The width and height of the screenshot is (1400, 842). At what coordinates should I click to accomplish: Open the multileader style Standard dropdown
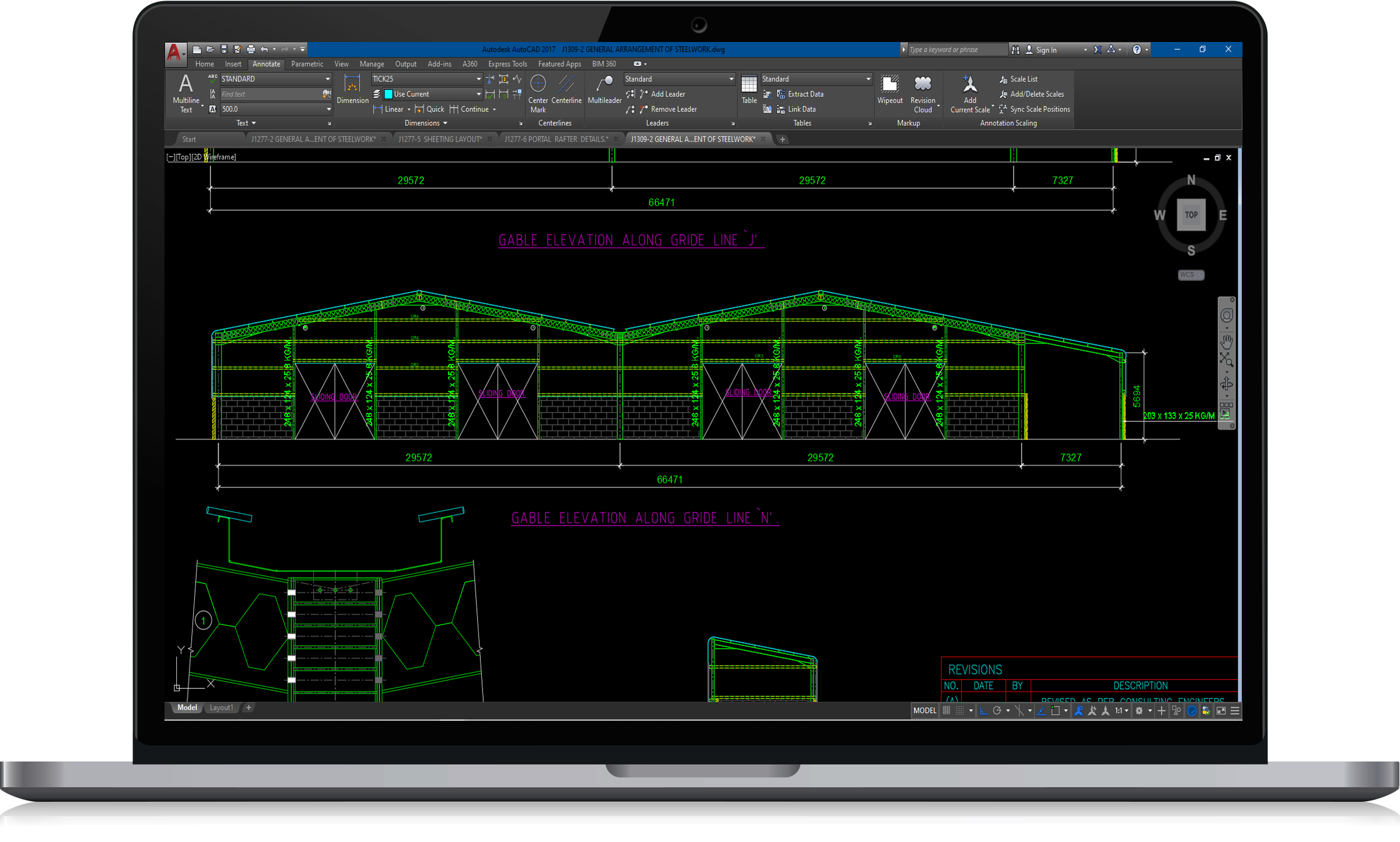pos(679,79)
